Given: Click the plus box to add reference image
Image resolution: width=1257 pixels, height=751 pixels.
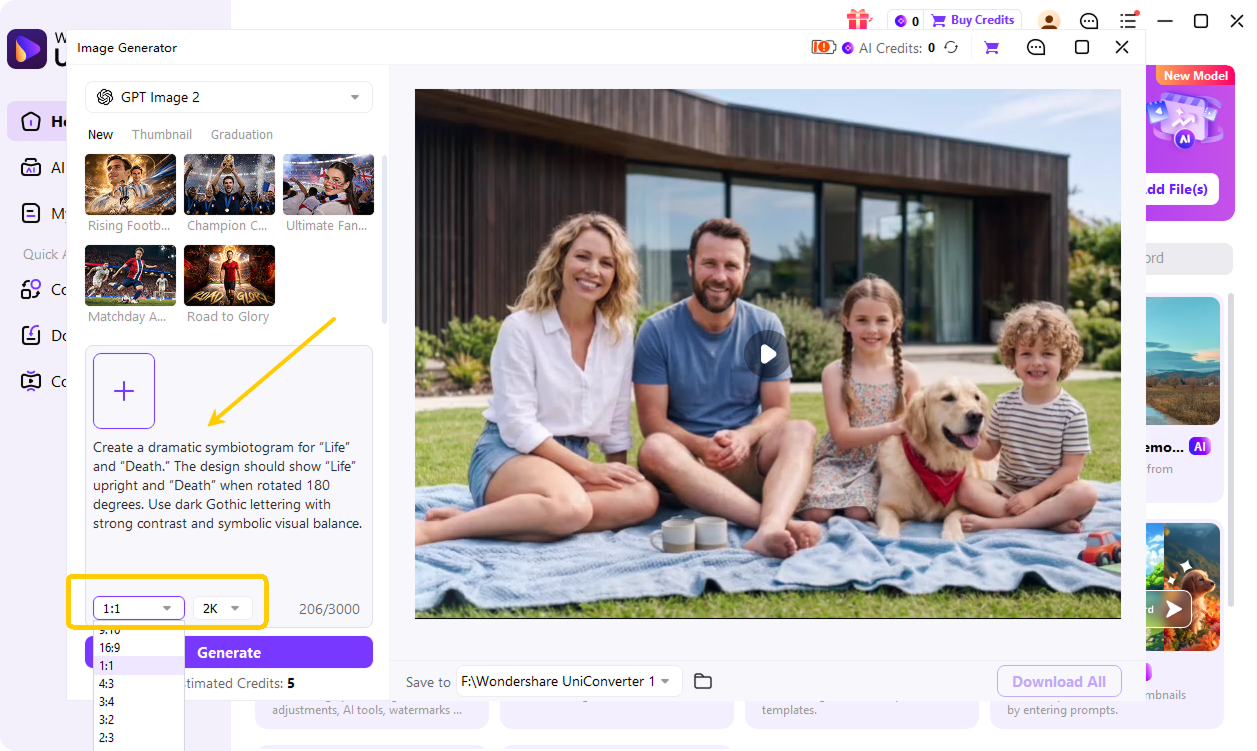Looking at the screenshot, I should 124,391.
